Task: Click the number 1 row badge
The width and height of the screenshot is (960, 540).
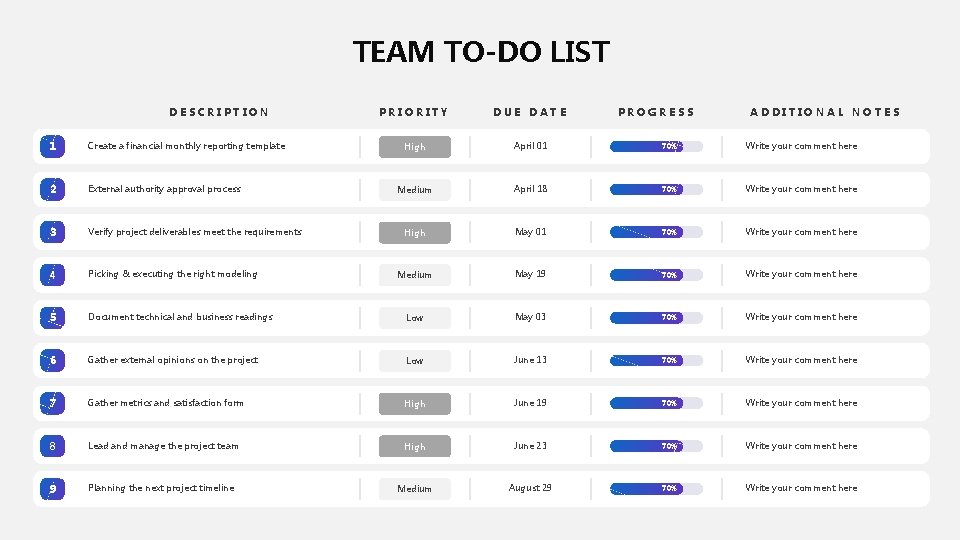Action: point(53,146)
